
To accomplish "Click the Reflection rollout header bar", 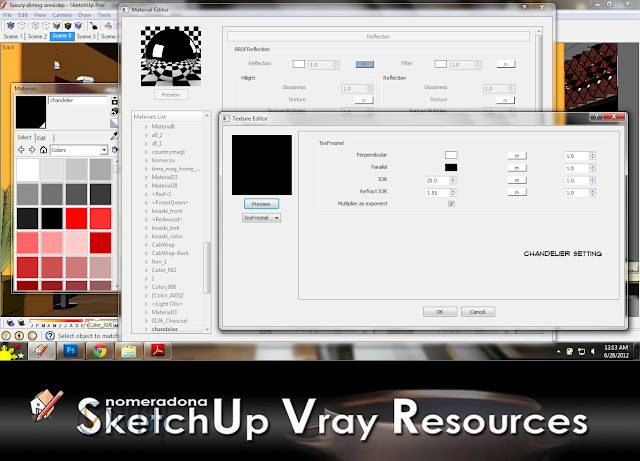I will [x=378, y=36].
